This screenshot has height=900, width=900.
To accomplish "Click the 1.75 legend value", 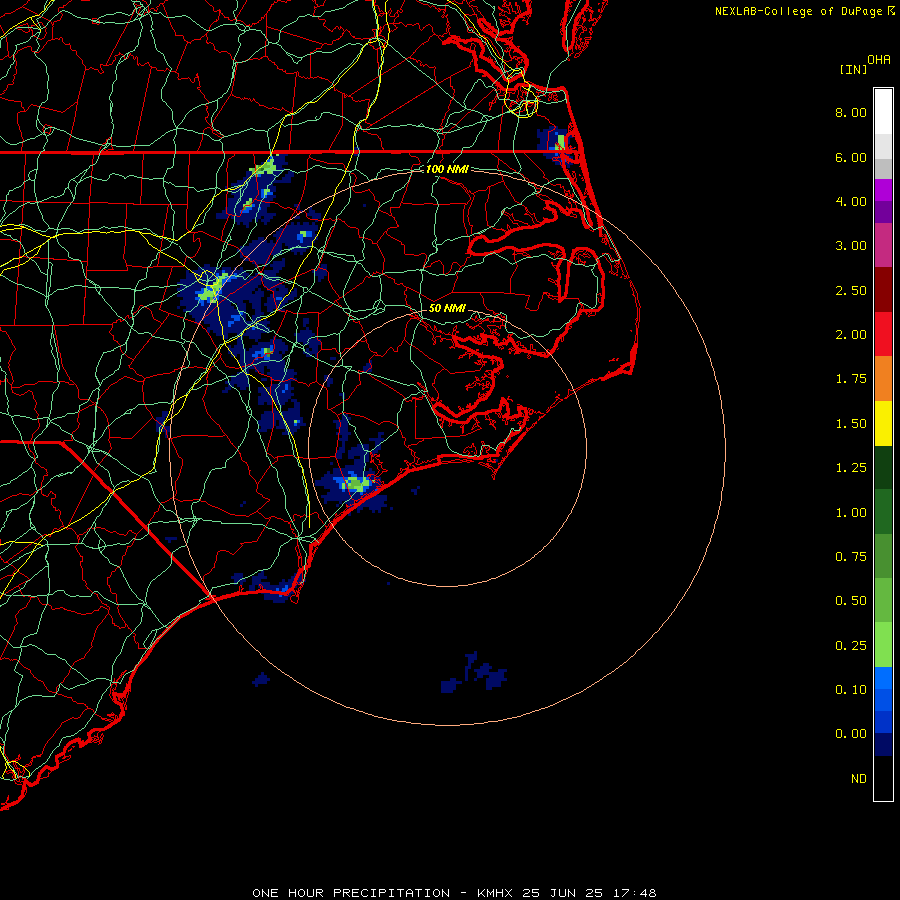I will tap(851, 379).
